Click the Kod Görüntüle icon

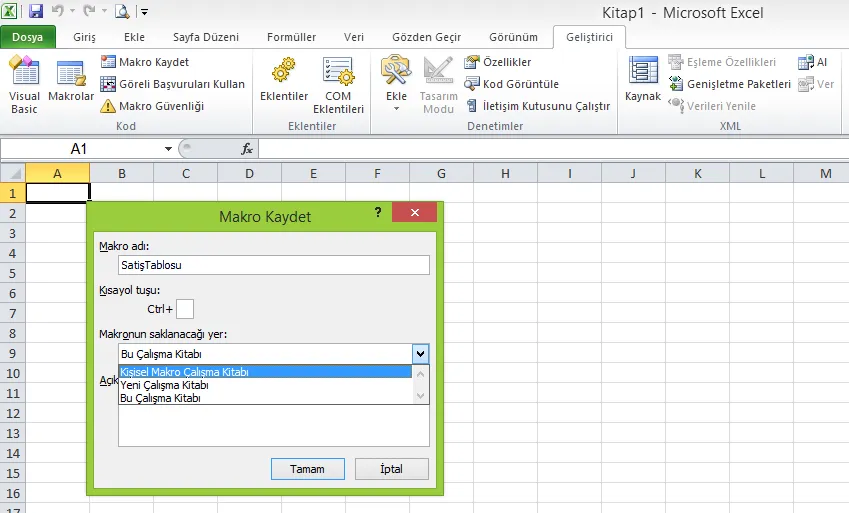(x=511, y=84)
